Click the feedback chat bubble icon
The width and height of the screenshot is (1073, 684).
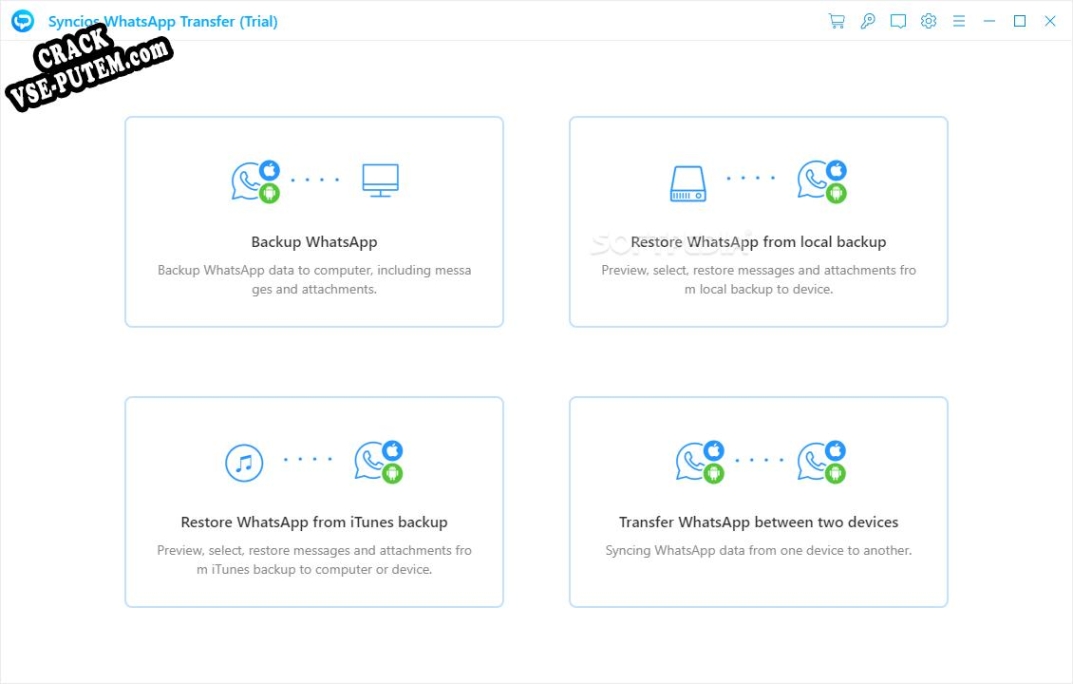[898, 21]
